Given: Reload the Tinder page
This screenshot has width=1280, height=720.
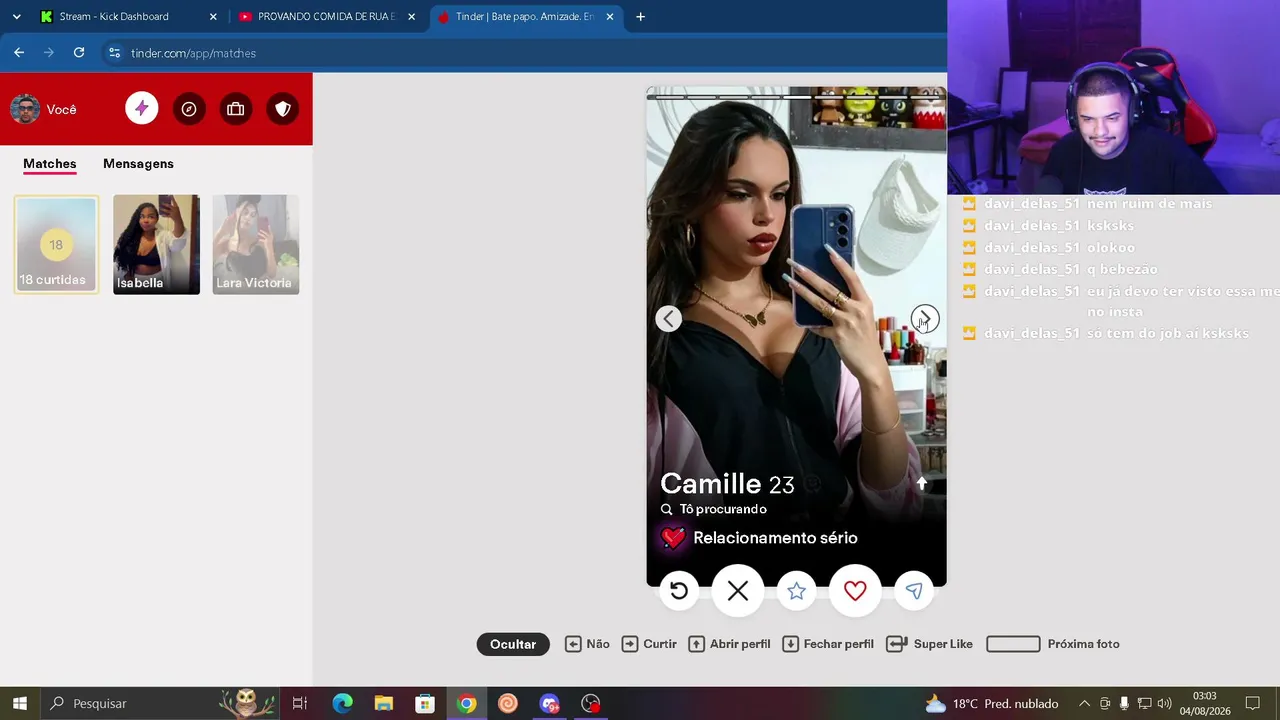Looking at the screenshot, I should [x=79, y=53].
